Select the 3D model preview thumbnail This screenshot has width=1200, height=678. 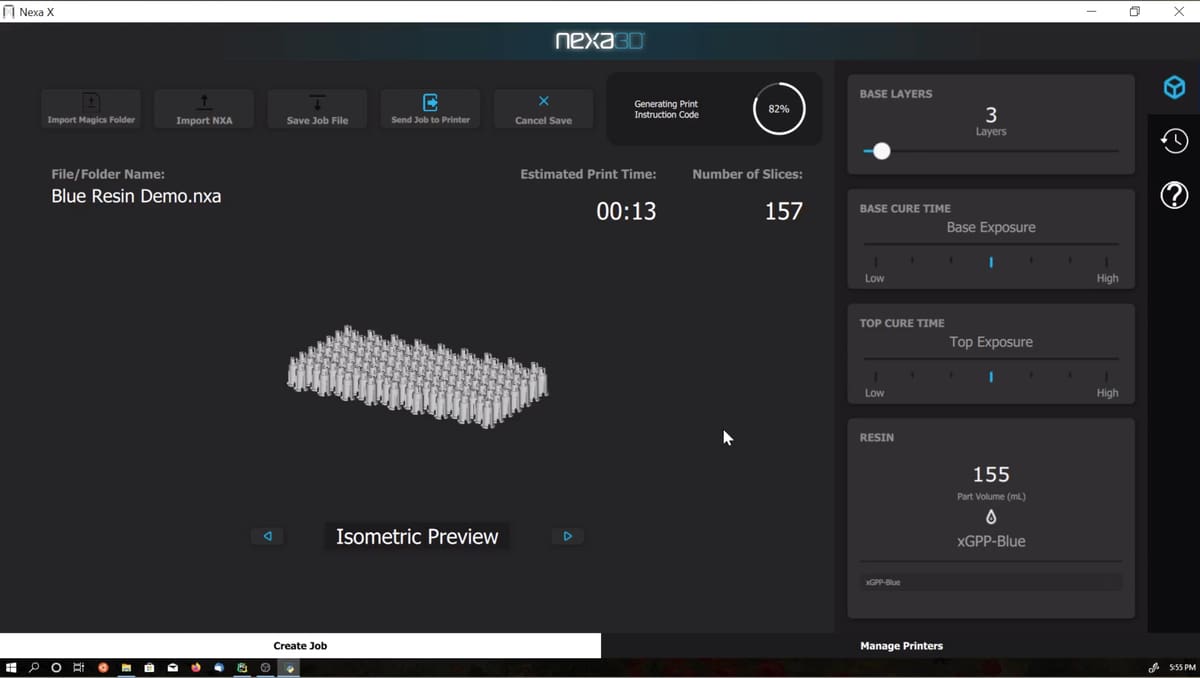tap(417, 376)
